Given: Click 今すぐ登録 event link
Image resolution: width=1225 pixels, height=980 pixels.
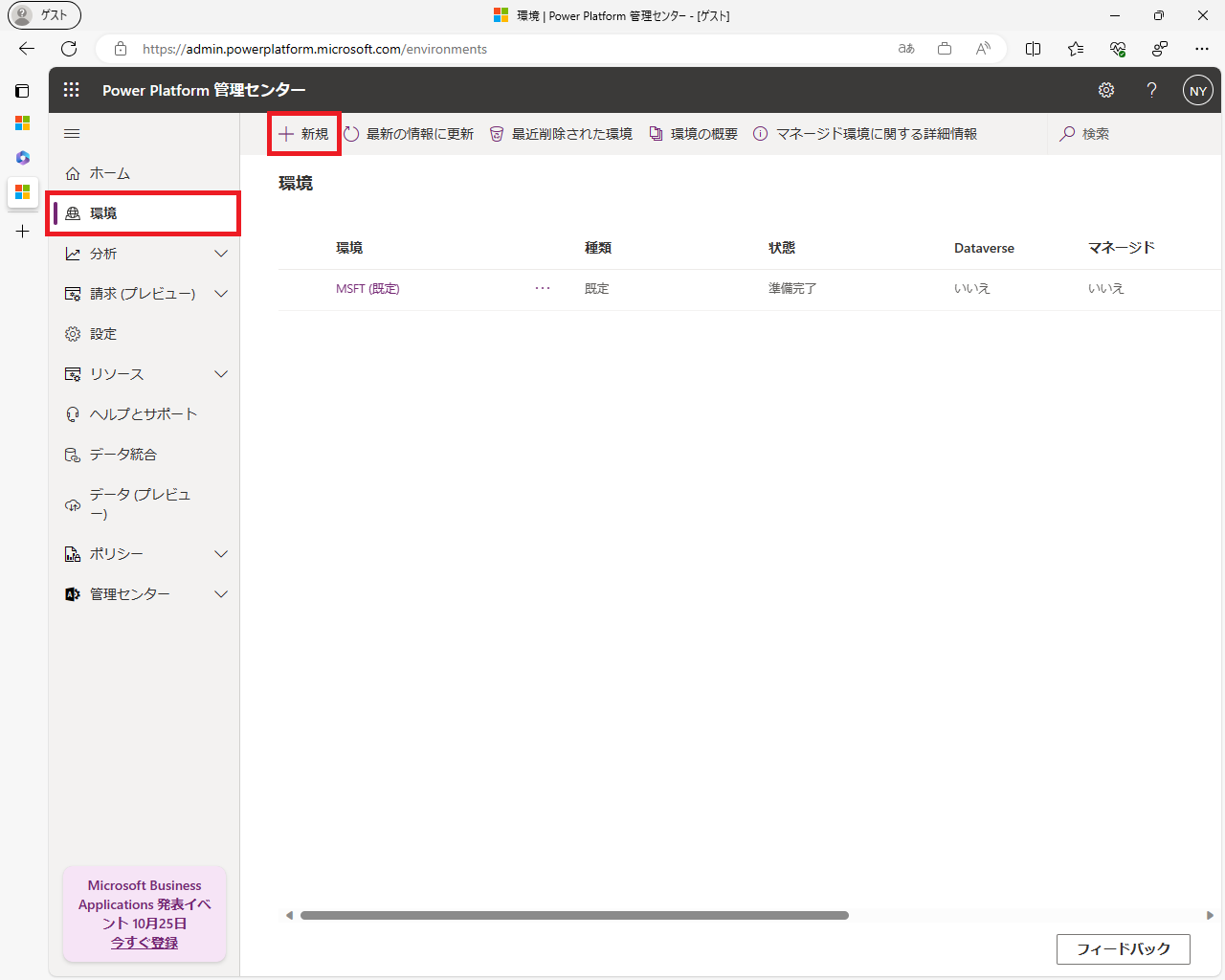Looking at the screenshot, I should click(145, 943).
